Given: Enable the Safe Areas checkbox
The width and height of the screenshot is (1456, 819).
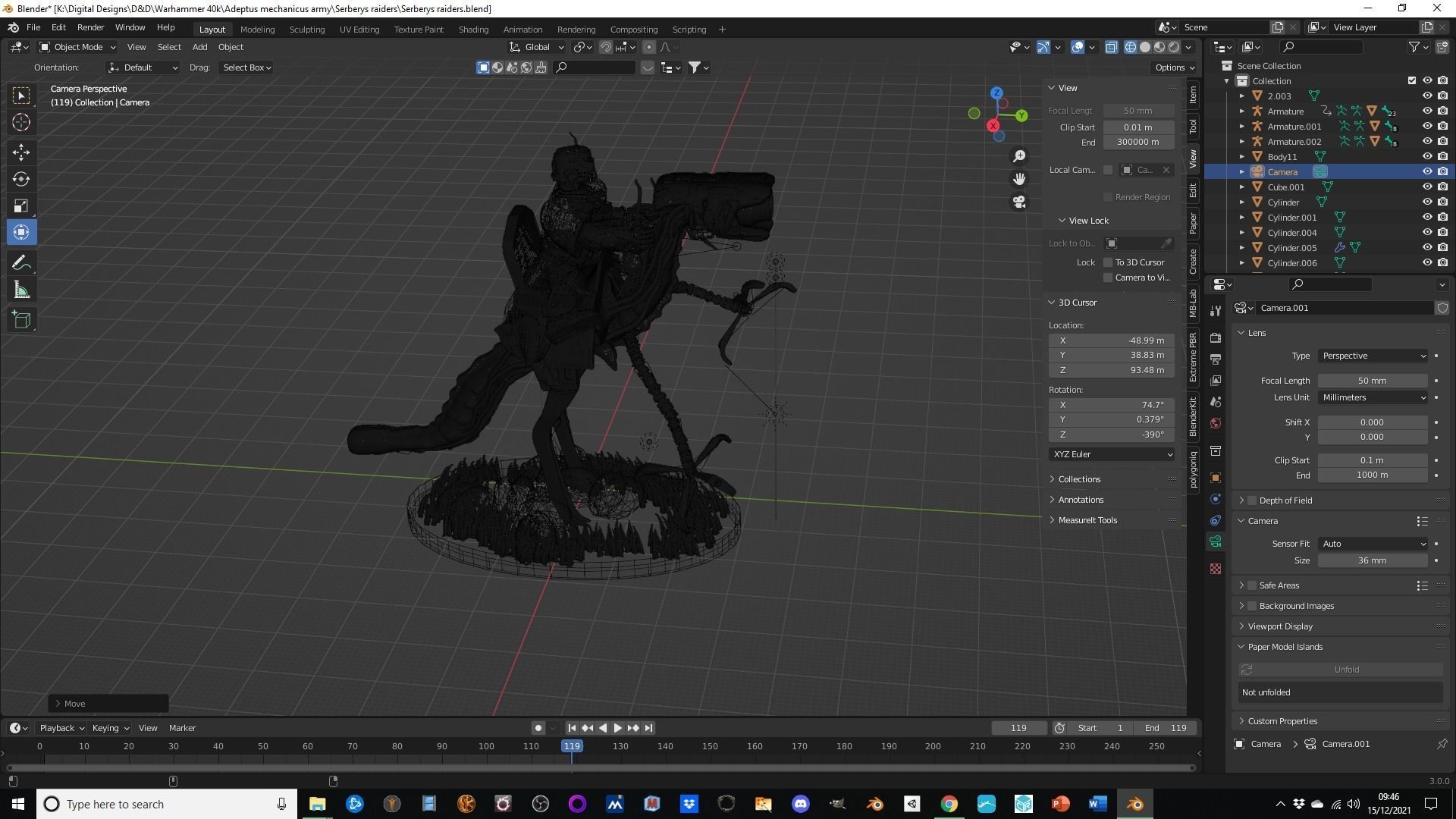Looking at the screenshot, I should (1252, 585).
